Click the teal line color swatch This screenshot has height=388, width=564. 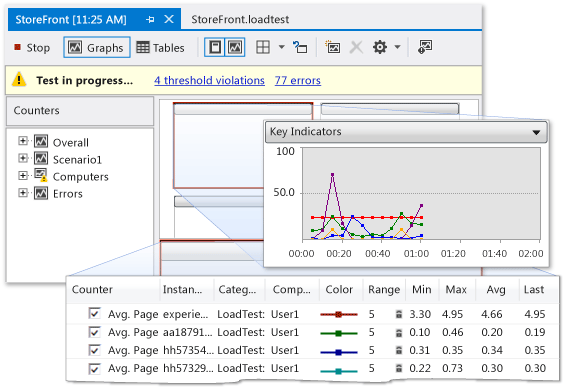pos(338,371)
